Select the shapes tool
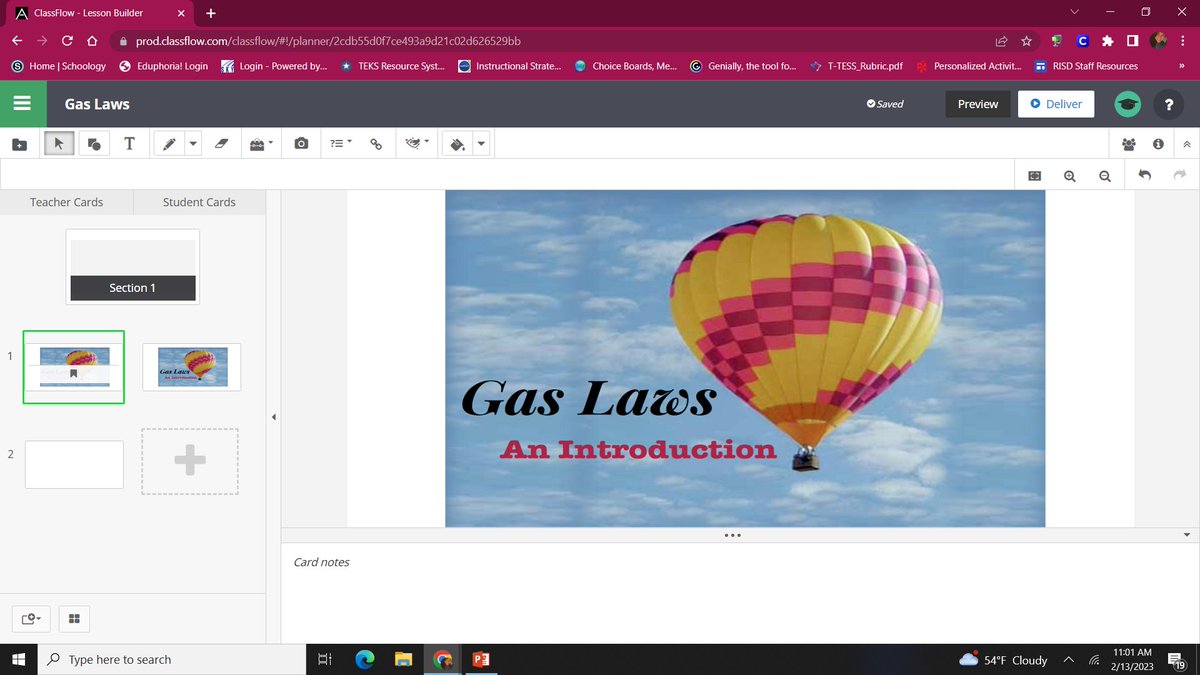The image size is (1200, 675). [x=94, y=144]
